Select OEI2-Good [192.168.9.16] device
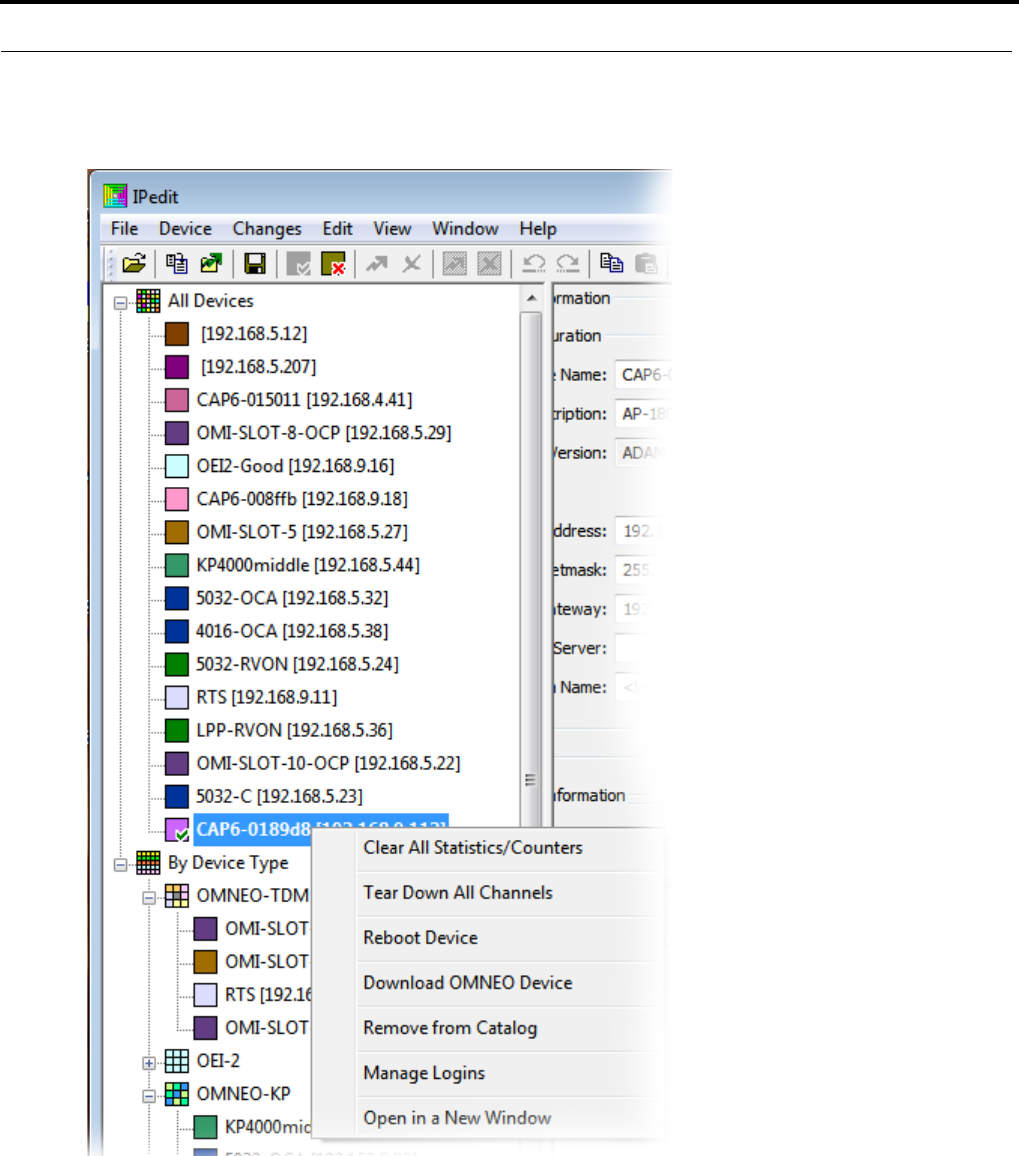The width and height of the screenshot is (1019, 1156). coord(295,466)
